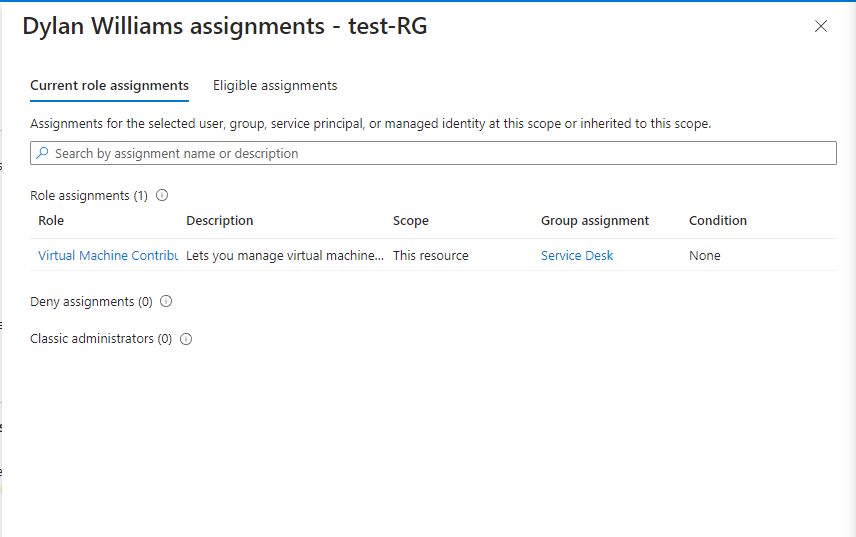Click the 'Lets you manage virtual machine' description
Image resolution: width=856 pixels, height=537 pixels.
285,256
